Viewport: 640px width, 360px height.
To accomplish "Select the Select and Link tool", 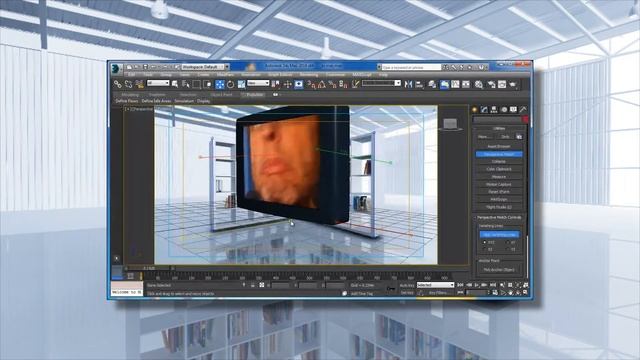I will point(118,84).
